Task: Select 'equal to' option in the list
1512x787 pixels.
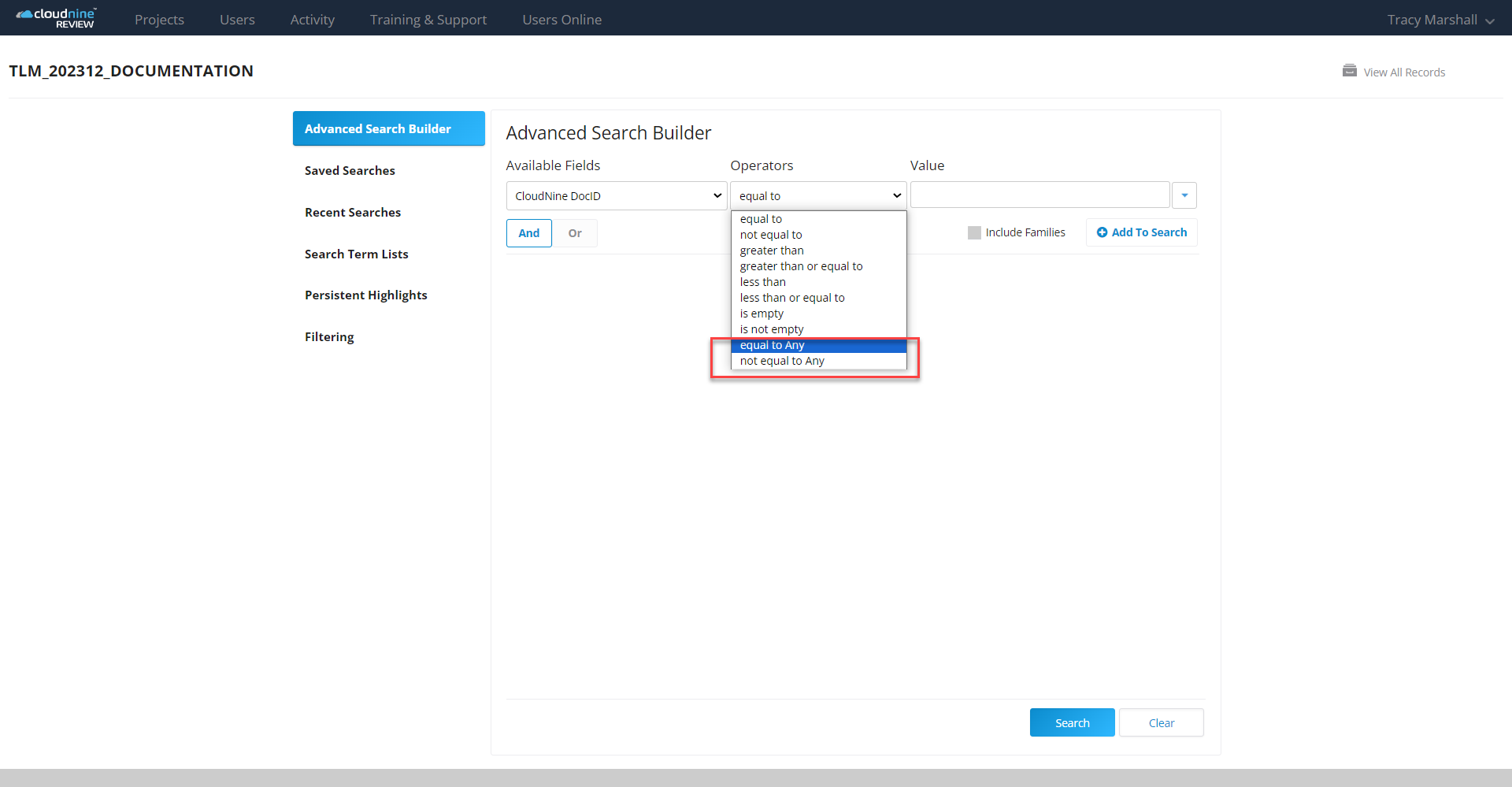Action: point(819,219)
